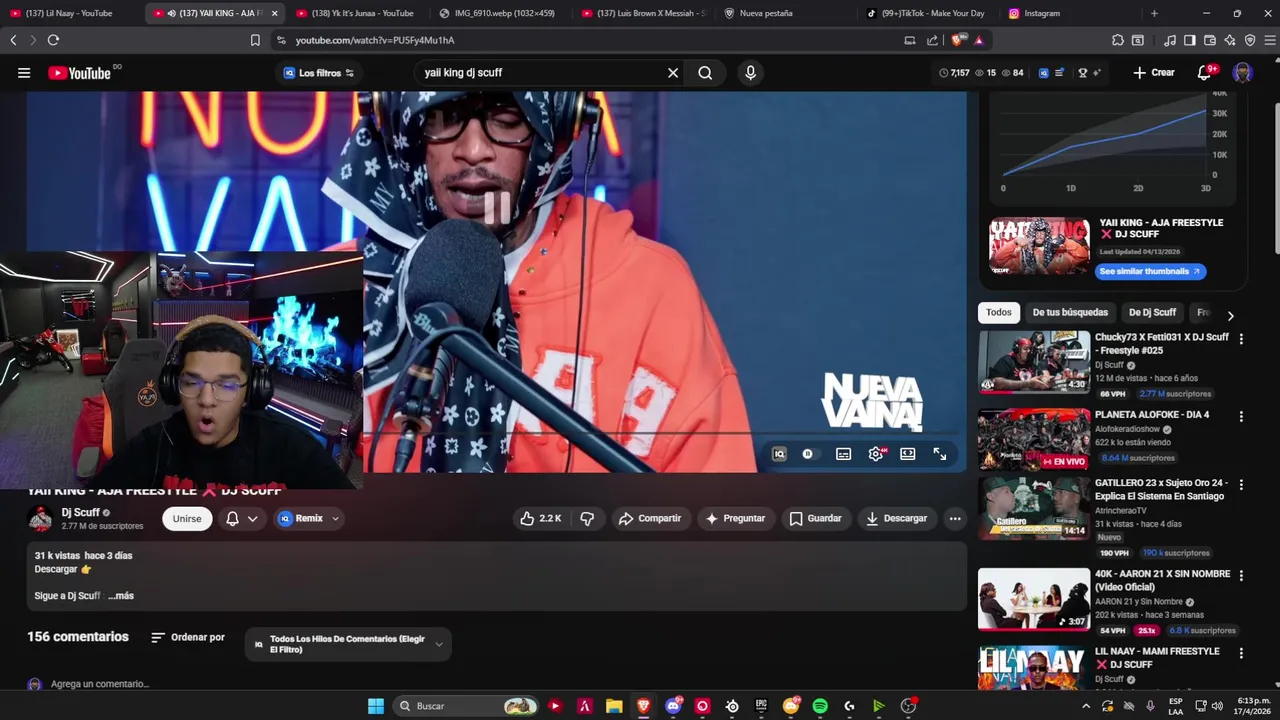Open options for GATILLERO 23 video
The image size is (1280, 720).
click(1241, 484)
